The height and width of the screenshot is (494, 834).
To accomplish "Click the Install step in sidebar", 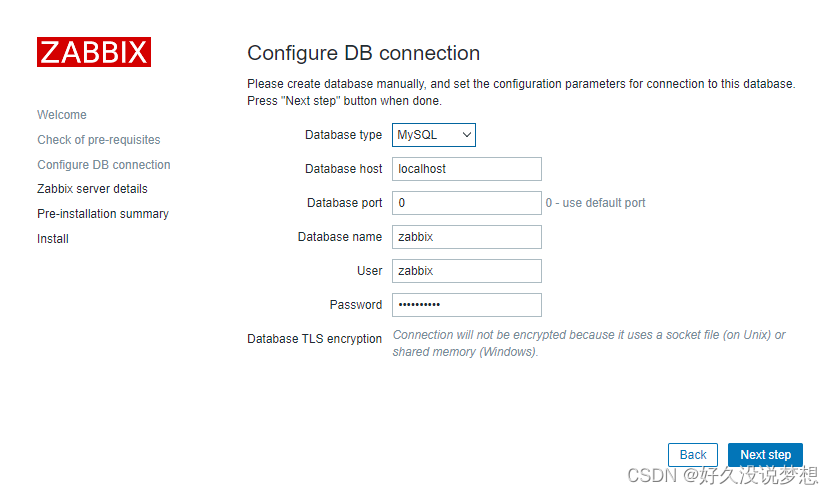I will pyautogui.click(x=53, y=239).
